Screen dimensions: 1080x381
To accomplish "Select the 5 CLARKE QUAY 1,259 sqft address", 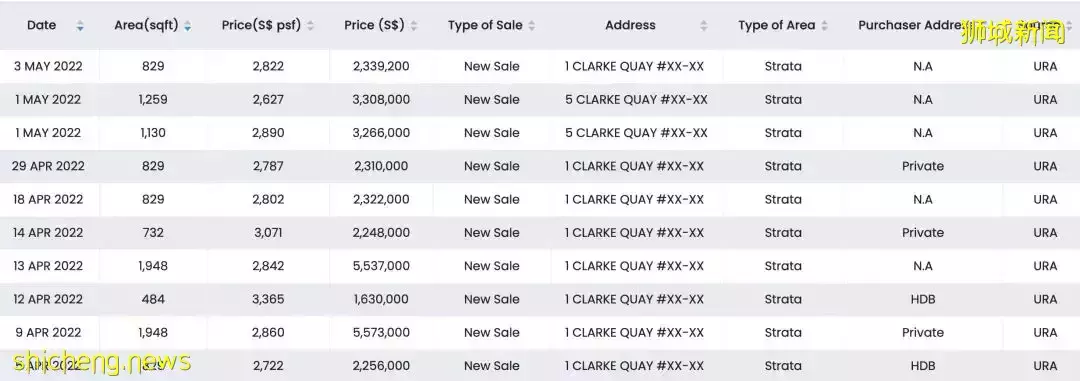I will 636,99.
